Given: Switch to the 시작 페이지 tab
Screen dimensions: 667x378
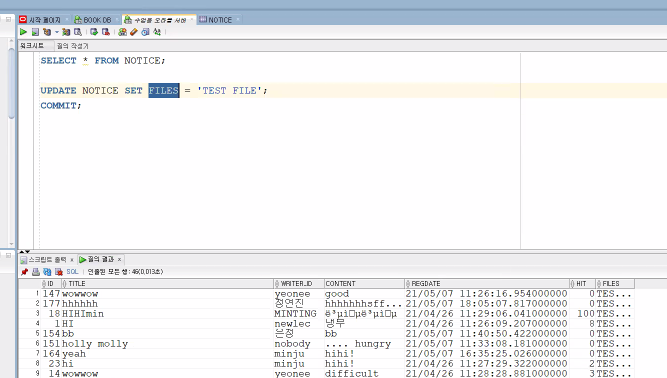Looking at the screenshot, I should point(45,20).
